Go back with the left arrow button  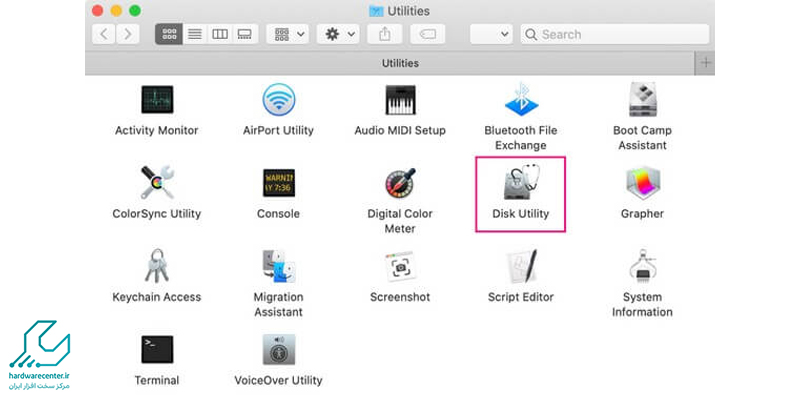pos(104,34)
